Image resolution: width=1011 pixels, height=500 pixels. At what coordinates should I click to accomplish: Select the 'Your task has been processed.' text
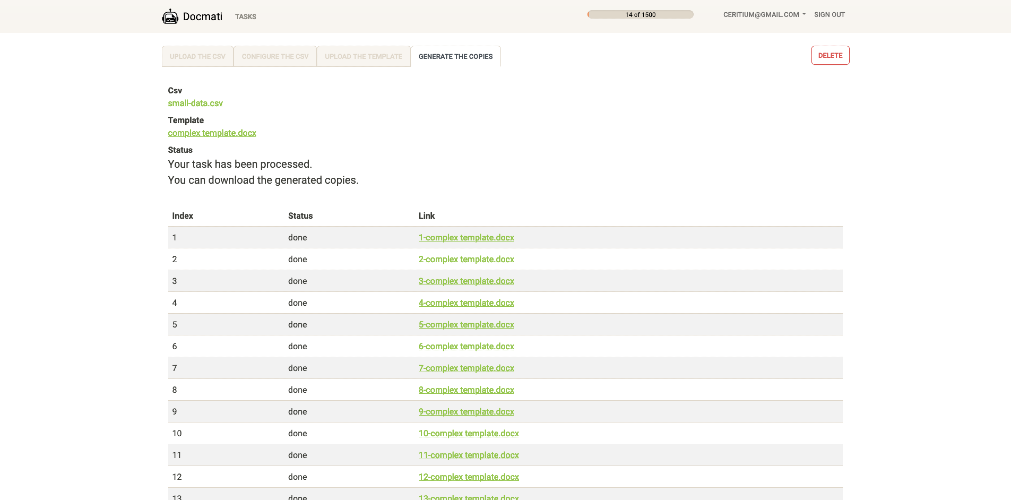(240, 165)
